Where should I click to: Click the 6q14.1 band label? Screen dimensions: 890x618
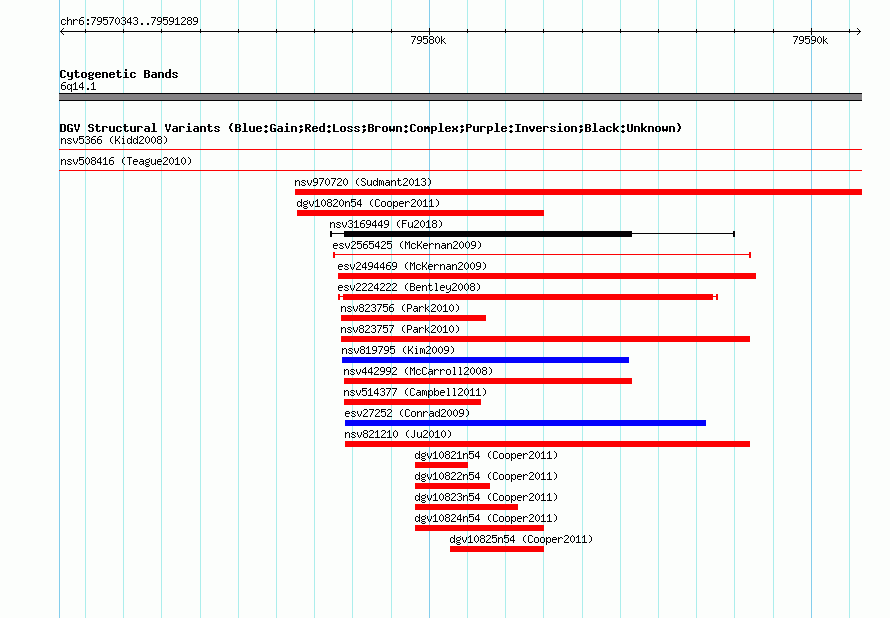(x=78, y=86)
